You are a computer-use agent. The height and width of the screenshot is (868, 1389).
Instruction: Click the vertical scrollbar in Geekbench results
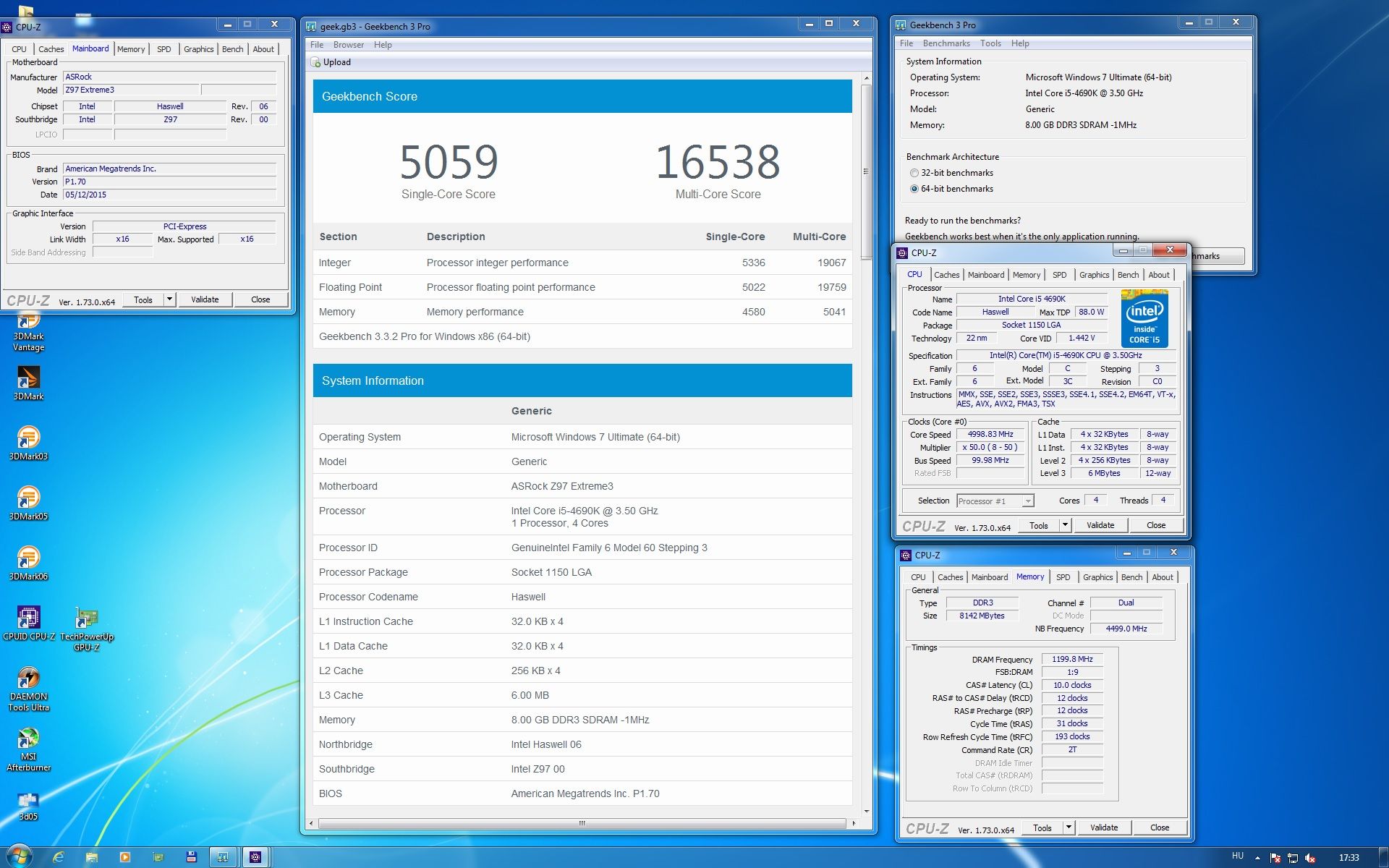(866, 172)
